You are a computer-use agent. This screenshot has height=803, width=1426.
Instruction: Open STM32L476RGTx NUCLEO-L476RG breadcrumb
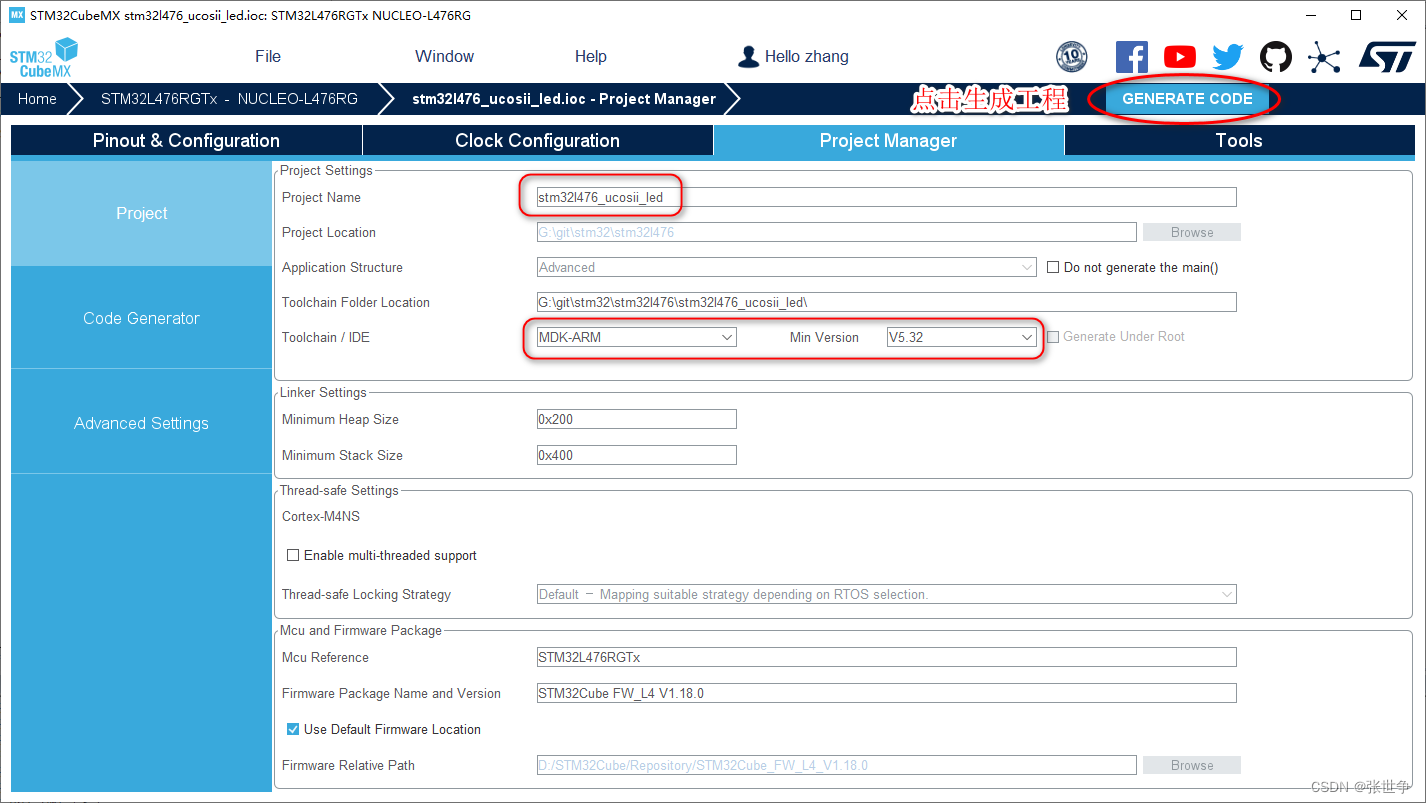[x=229, y=99]
